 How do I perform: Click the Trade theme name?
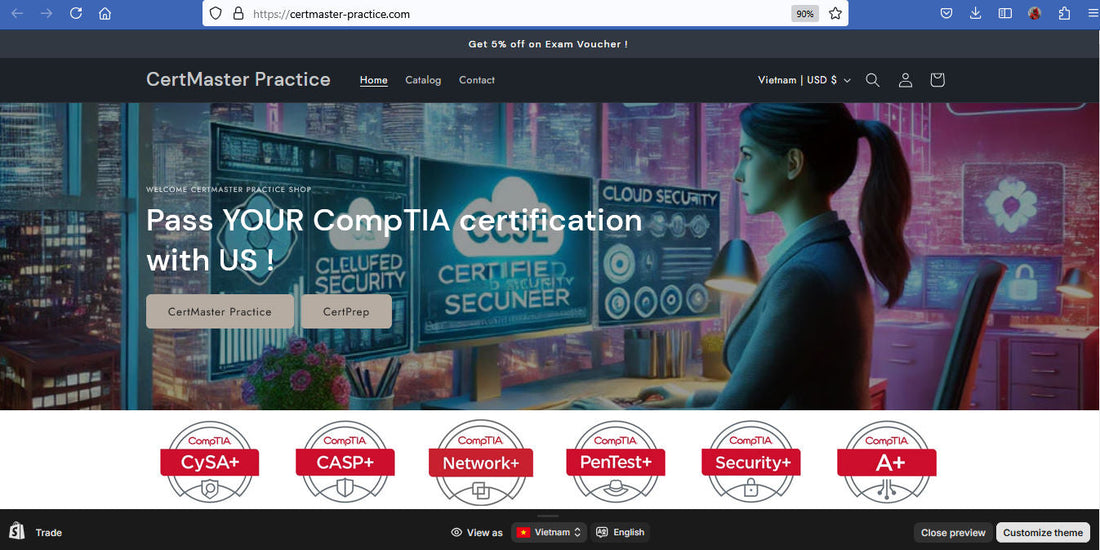click(48, 532)
